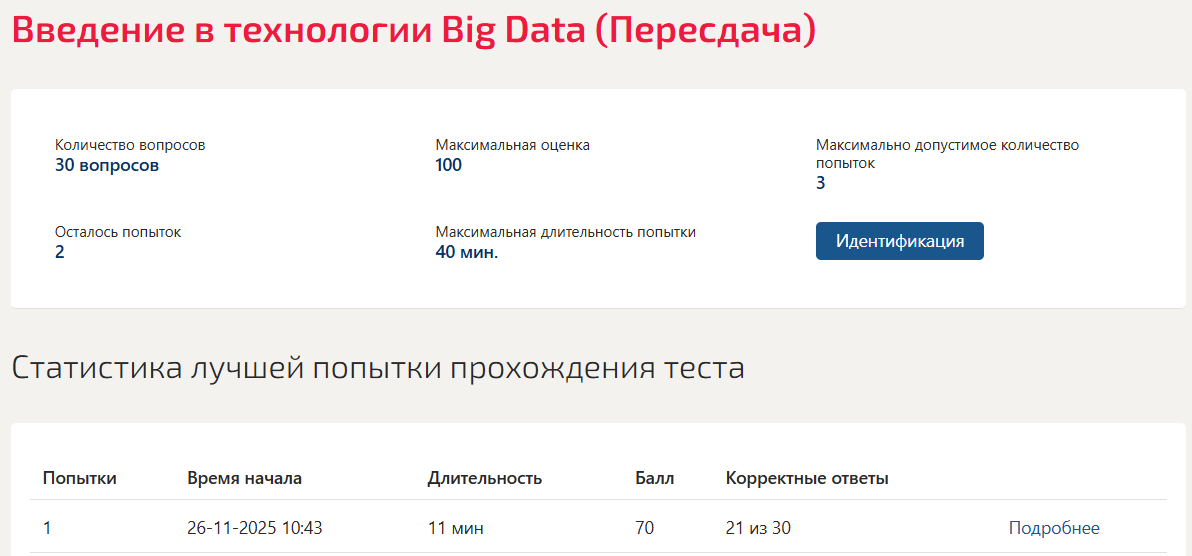This screenshot has height=556, width=1192.
Task: Open the Подробнее link for attempt 1
Action: tap(1054, 528)
